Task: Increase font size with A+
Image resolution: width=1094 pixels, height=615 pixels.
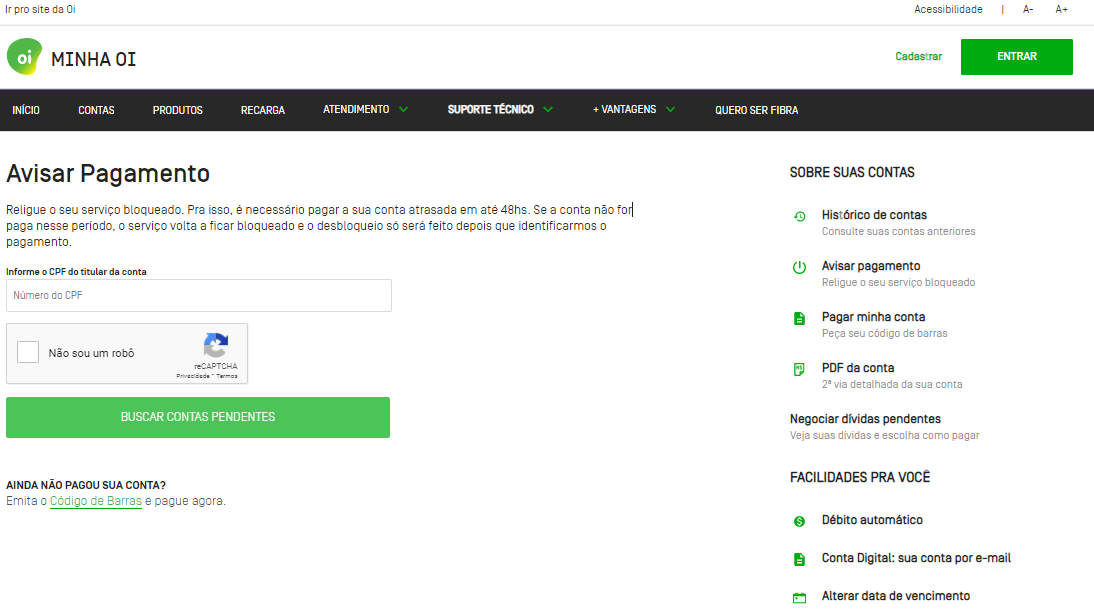Action: point(1061,9)
